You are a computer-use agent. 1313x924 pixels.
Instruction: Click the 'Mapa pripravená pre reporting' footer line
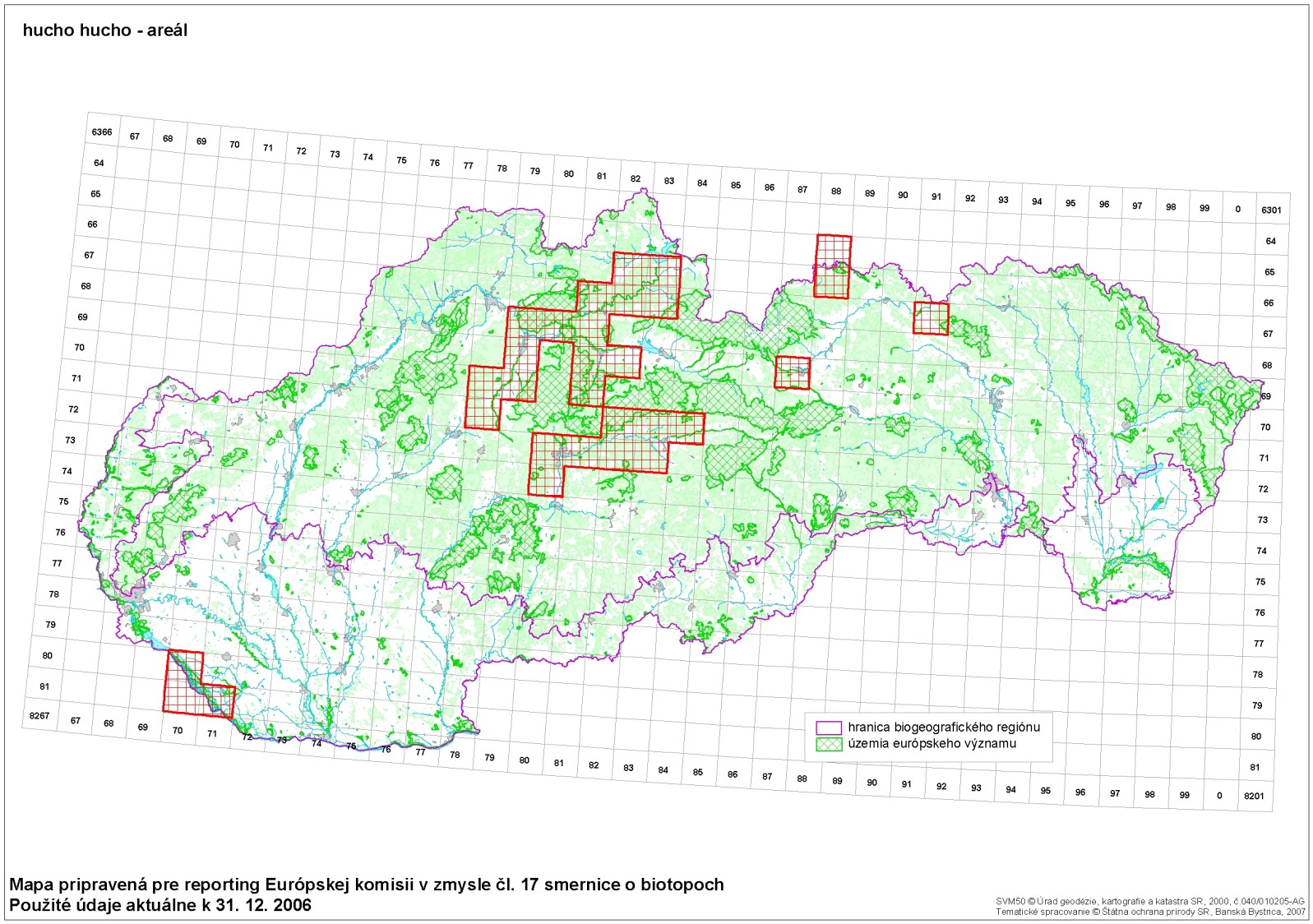(367, 885)
